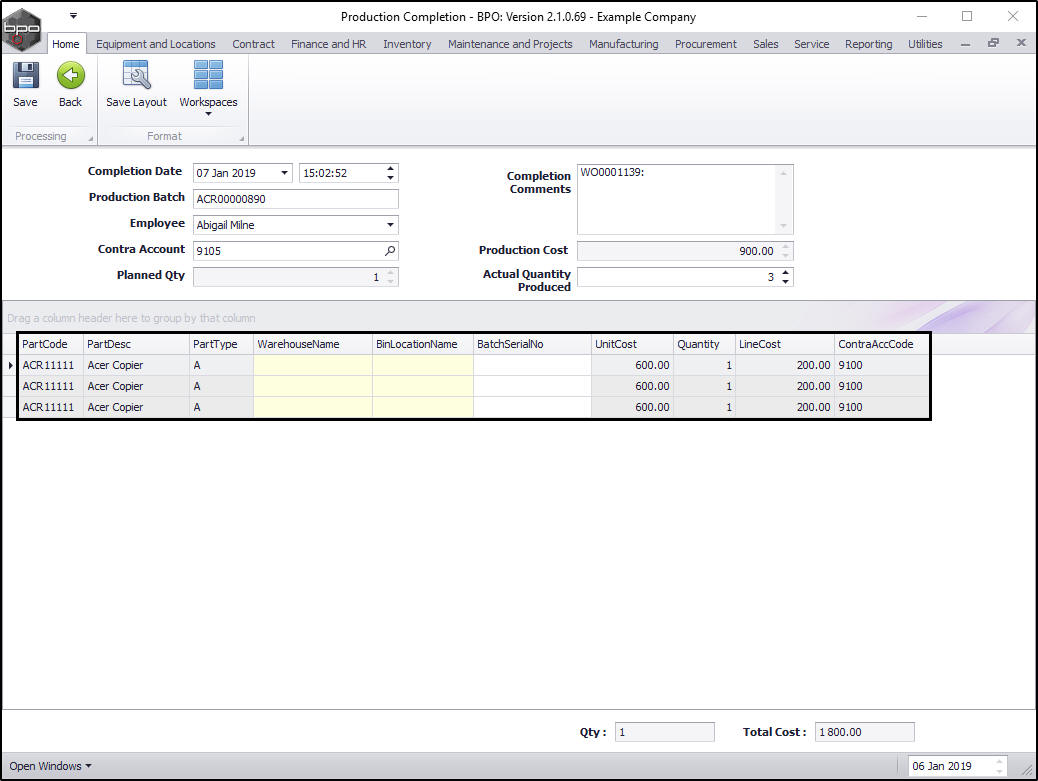Decrease the completion time spinner
Screen dimensions: 1038x781
(391, 177)
